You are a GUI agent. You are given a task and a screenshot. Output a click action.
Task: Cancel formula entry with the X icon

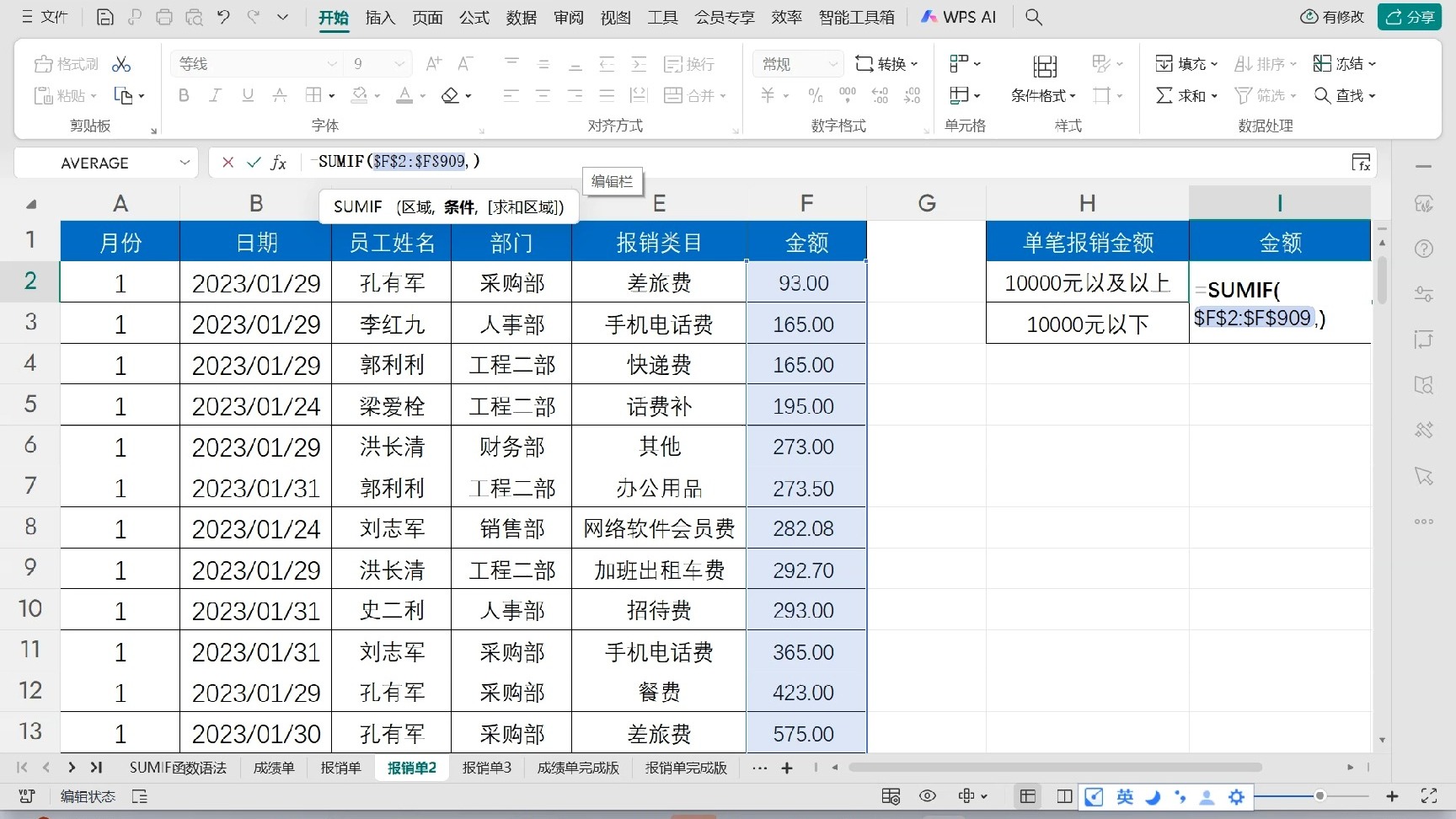[x=227, y=163]
